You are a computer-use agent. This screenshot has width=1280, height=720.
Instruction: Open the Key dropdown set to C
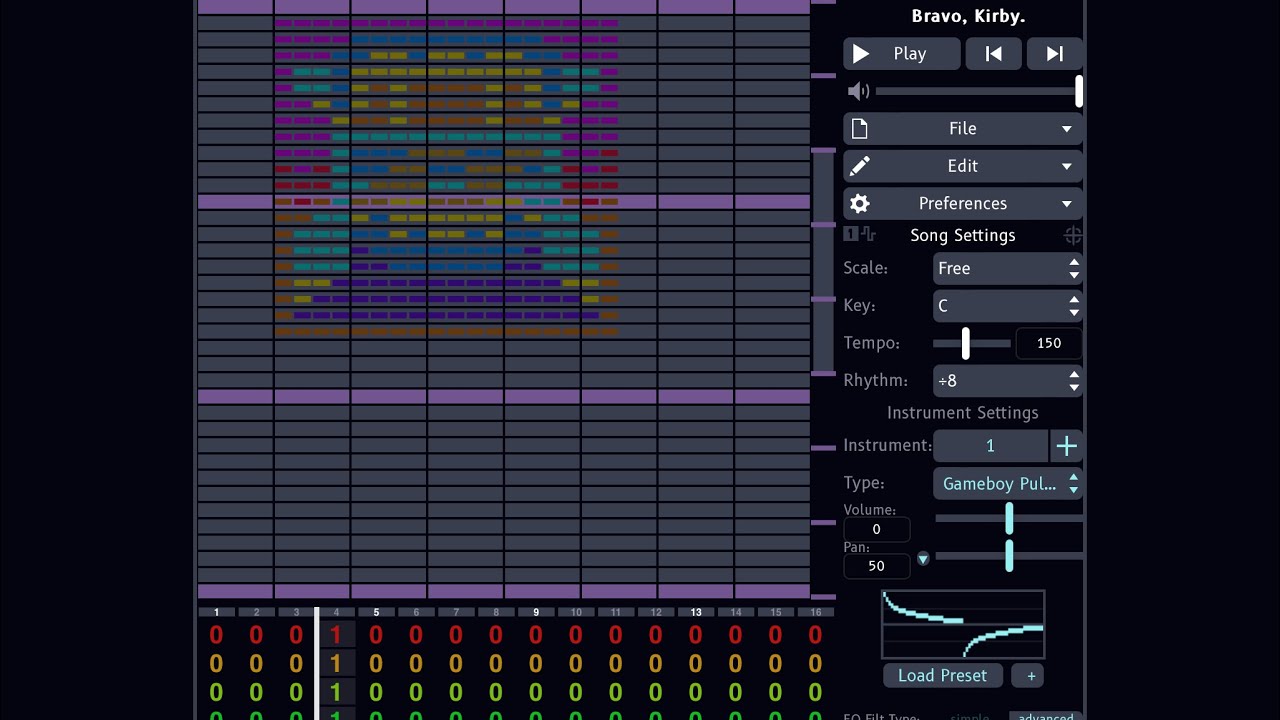pyautogui.click(x=1008, y=306)
